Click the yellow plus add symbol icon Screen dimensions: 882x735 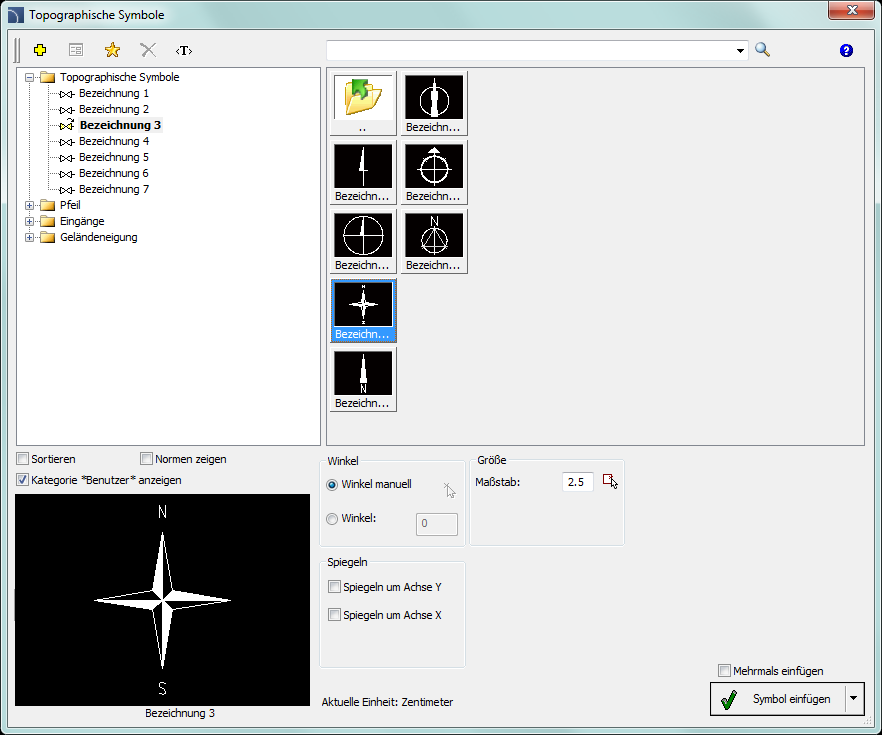point(40,50)
